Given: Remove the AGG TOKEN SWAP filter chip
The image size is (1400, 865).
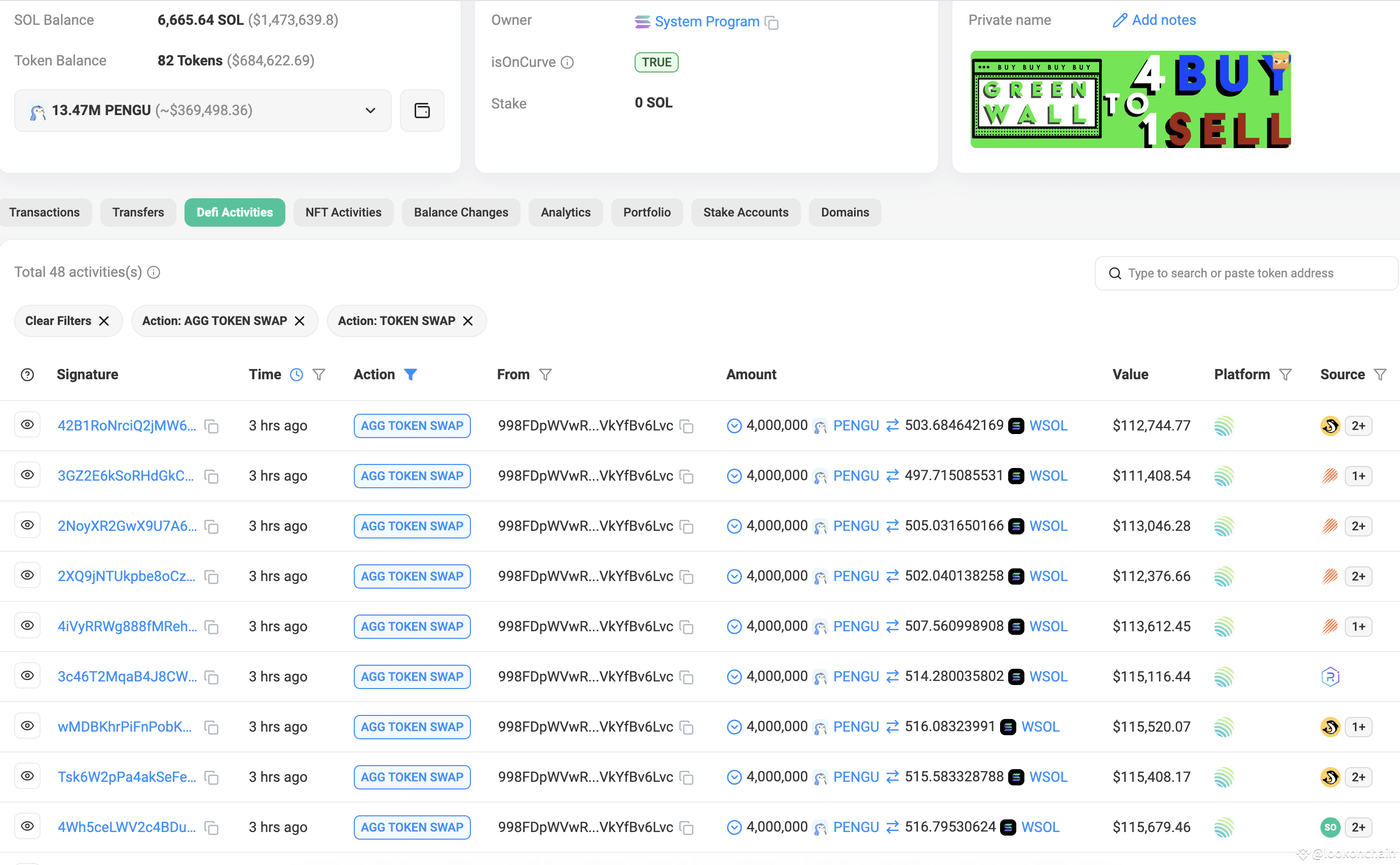Looking at the screenshot, I should 300,321.
